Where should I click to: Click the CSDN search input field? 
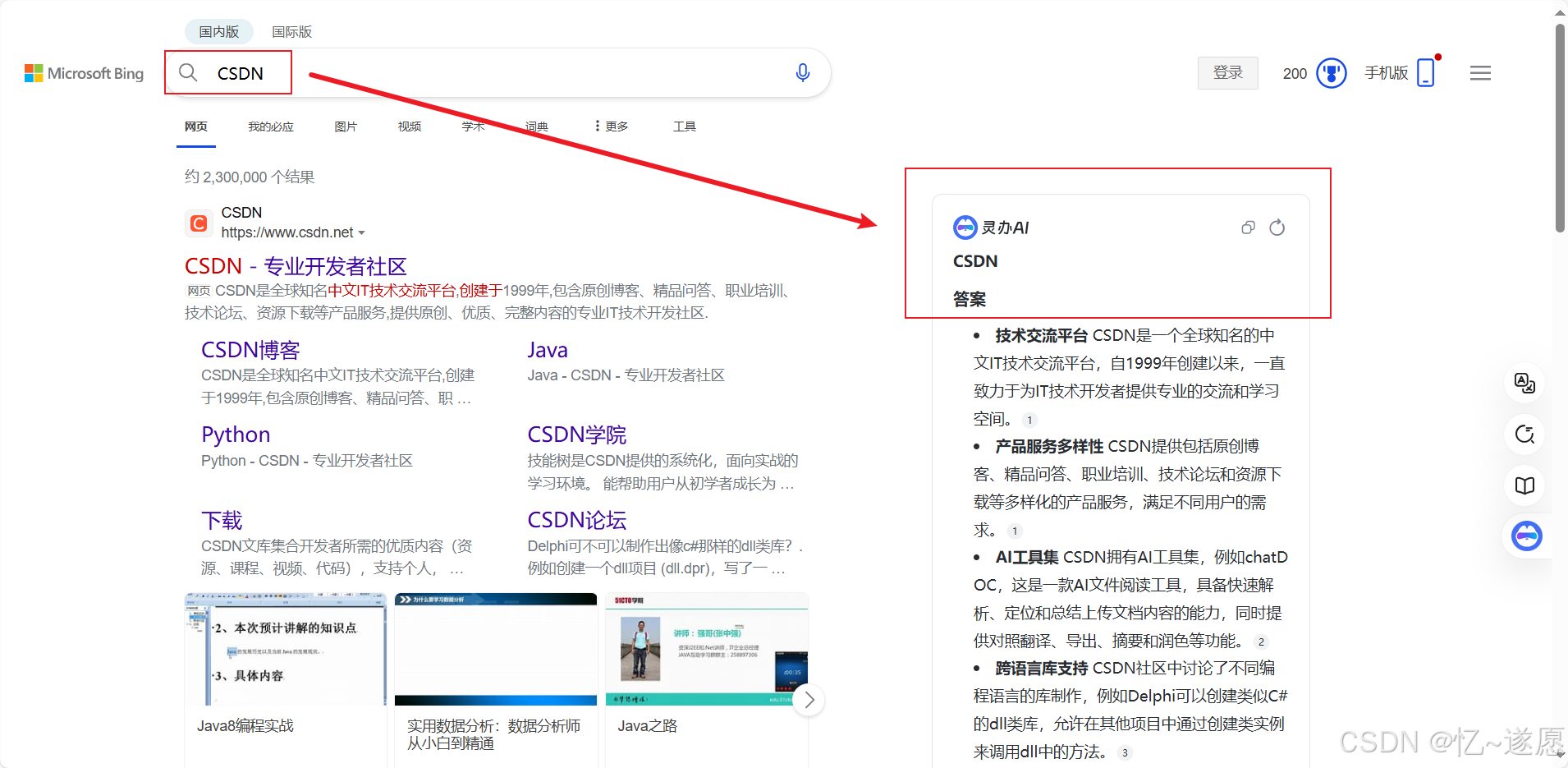[x=497, y=73]
